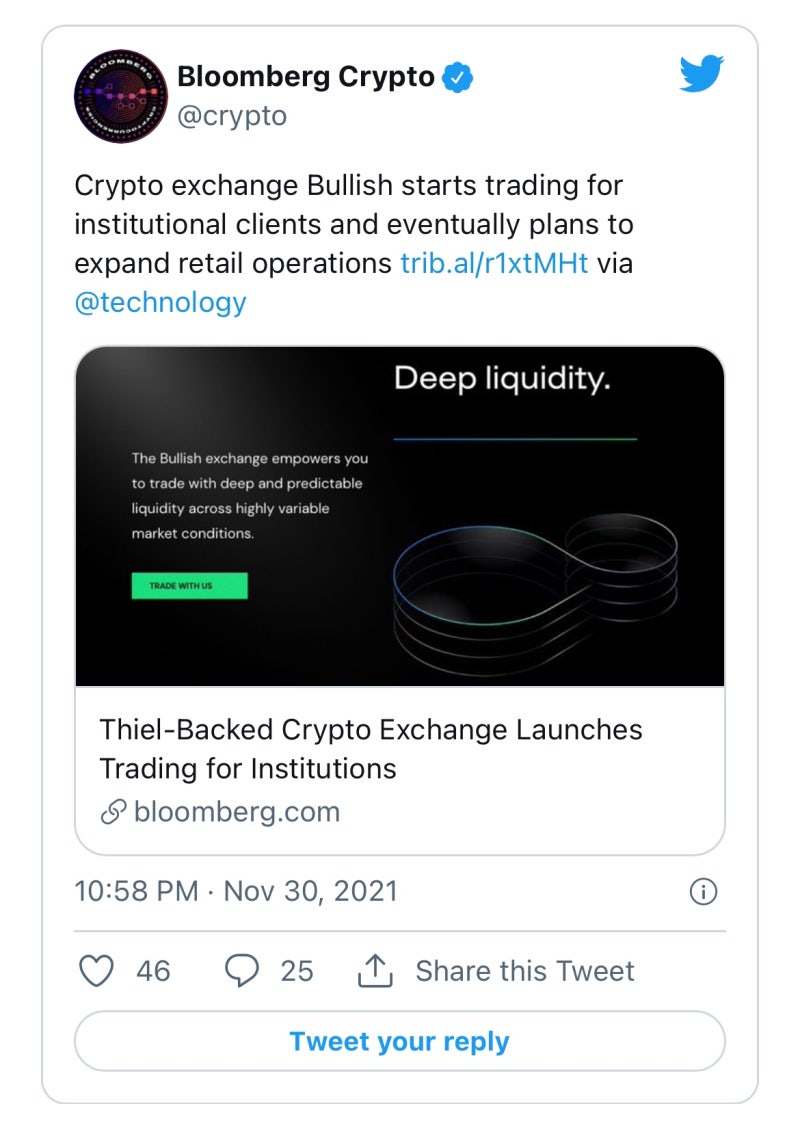Click the 25 replies count

pyautogui.click(x=296, y=970)
